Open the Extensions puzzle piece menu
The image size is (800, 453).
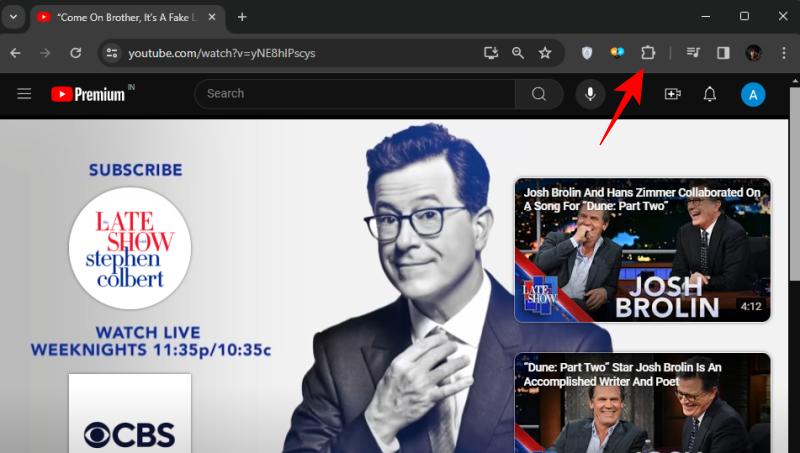click(x=647, y=53)
